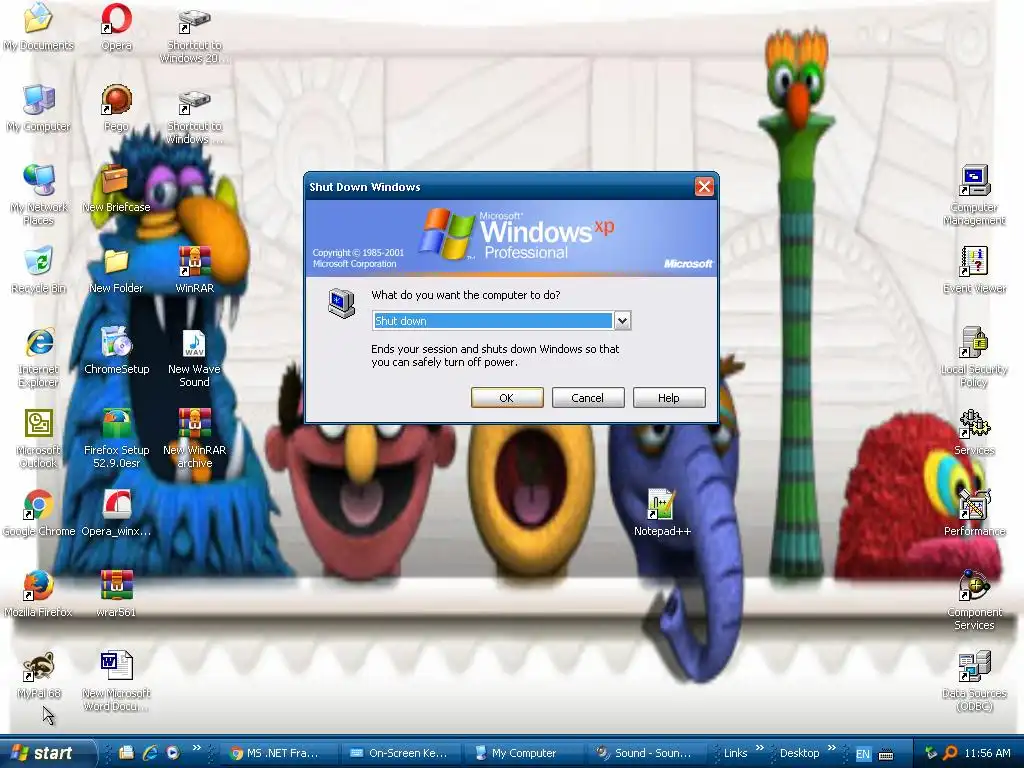
Task: Select the WinRAR desktop shortcut
Action: pos(195,270)
